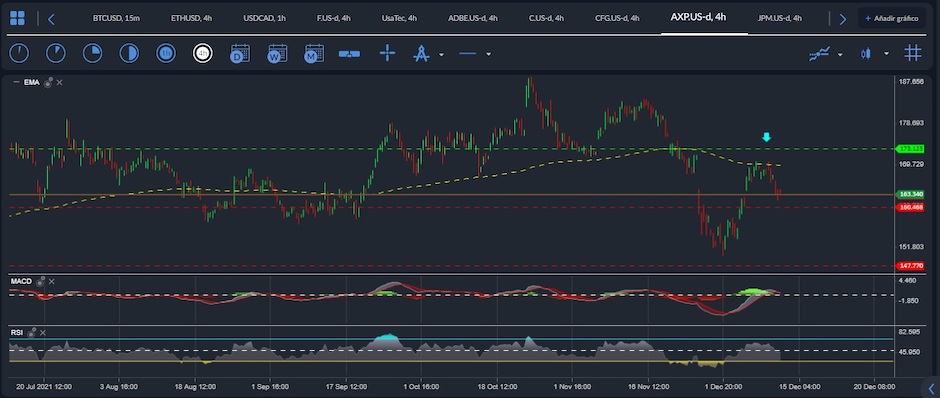Switch to the daily (D) calendar timeframe

tap(240, 53)
